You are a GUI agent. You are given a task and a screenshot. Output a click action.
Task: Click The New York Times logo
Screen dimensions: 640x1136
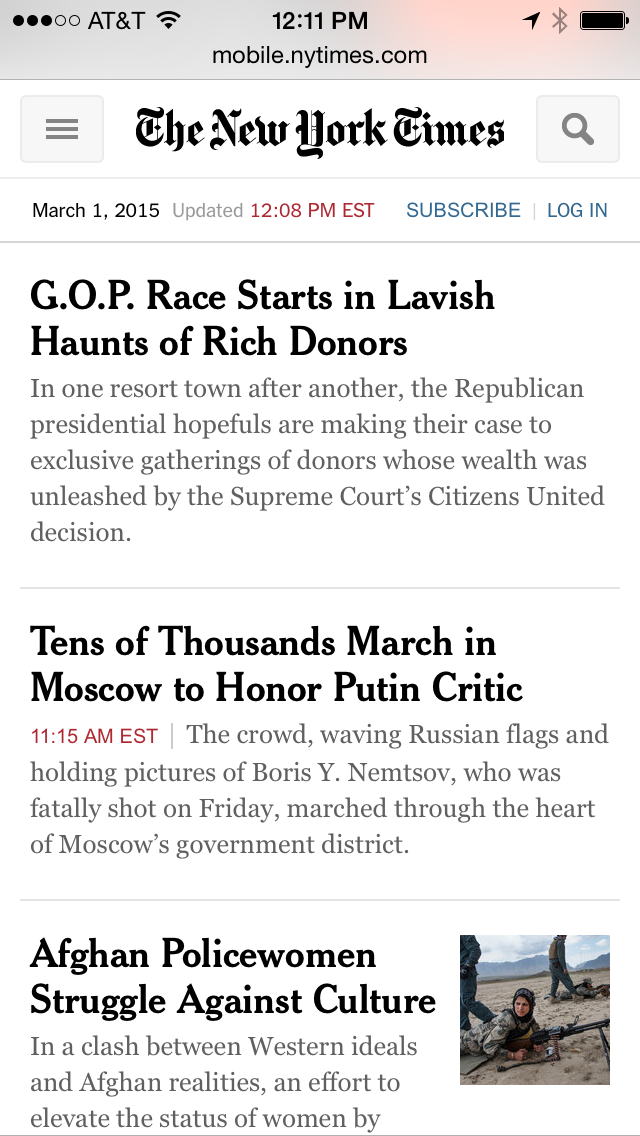pyautogui.click(x=320, y=130)
